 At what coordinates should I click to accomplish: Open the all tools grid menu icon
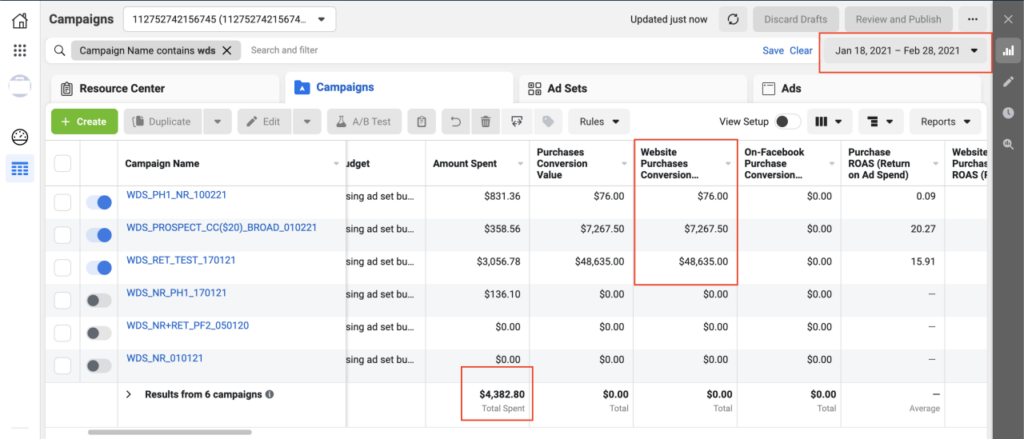pos(20,51)
